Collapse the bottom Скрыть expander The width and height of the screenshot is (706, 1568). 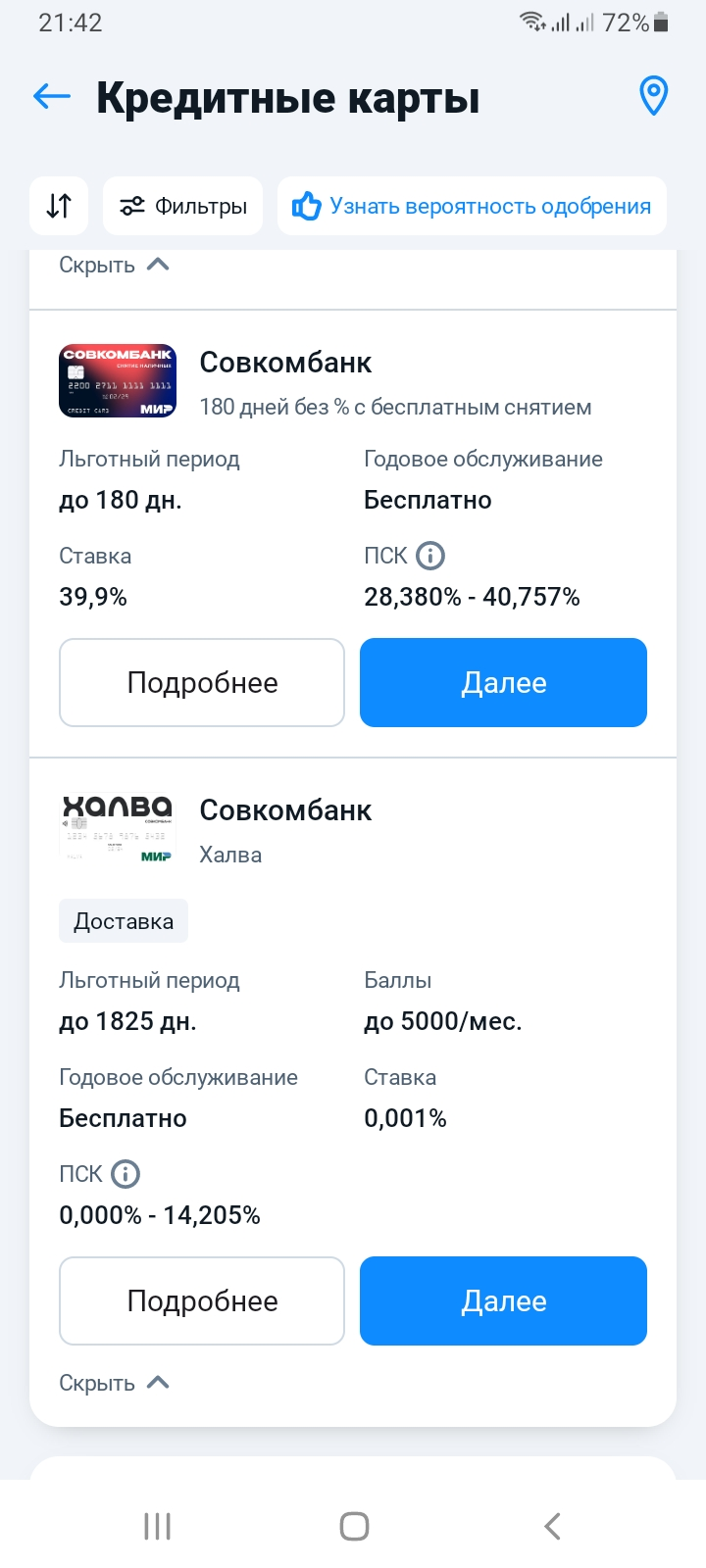pos(114,1383)
